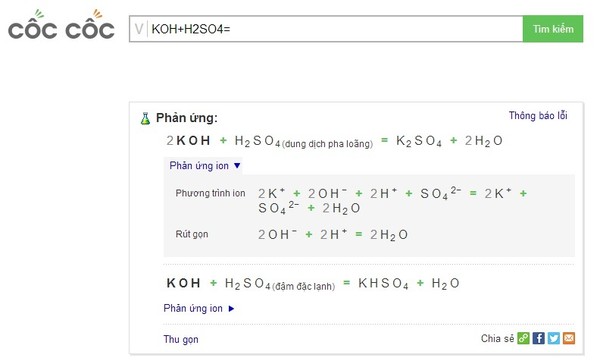Click into the KOH+H2SO4= search box

tap(335, 29)
